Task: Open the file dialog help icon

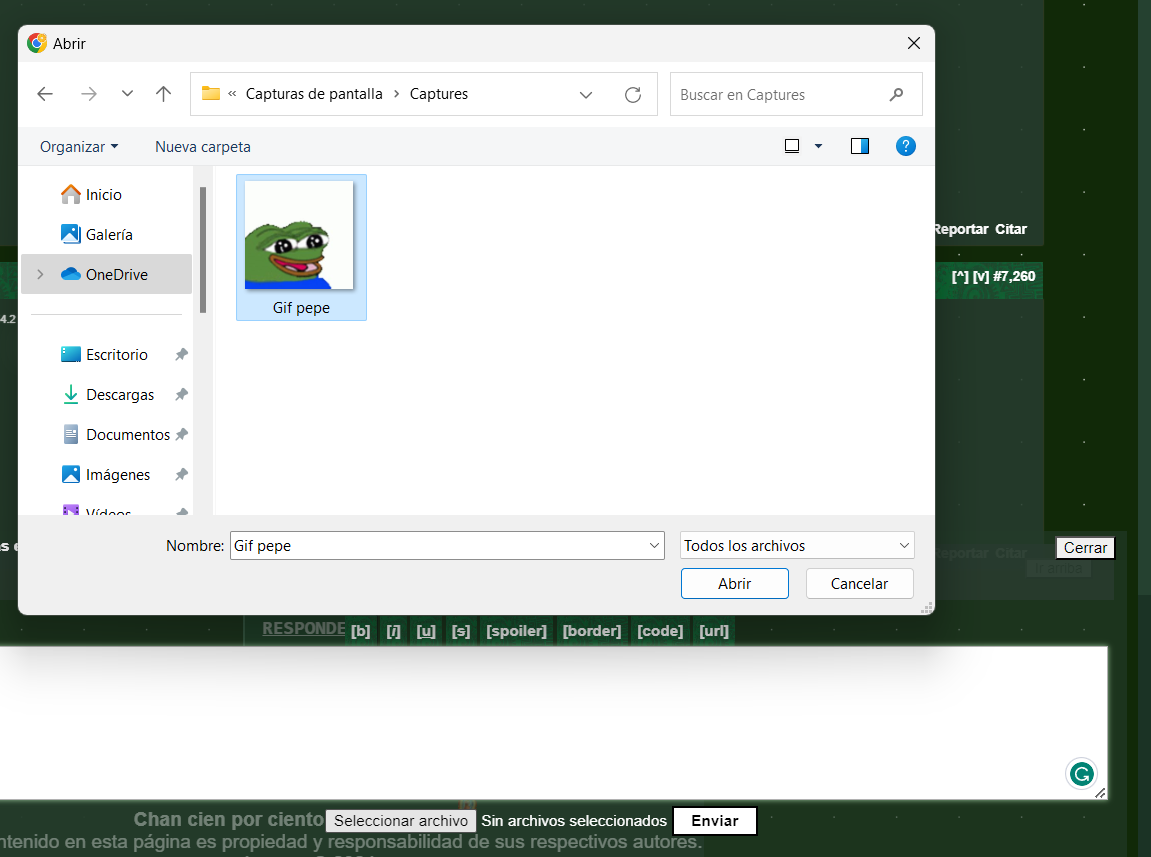Action: pos(905,146)
